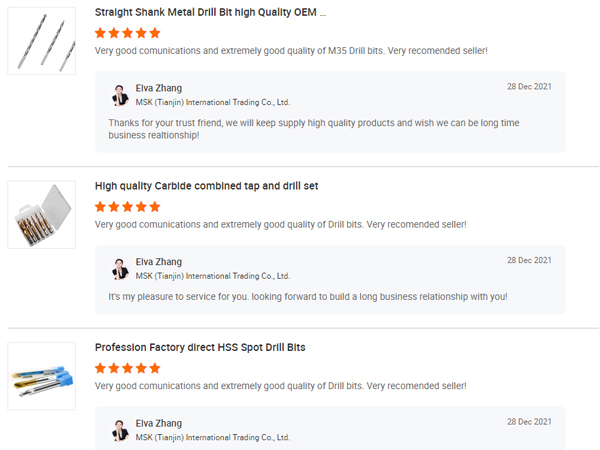Screen dimensions: 600x450
Task: Click the five-star rating under Carbide set review
Action: [x=127, y=206]
